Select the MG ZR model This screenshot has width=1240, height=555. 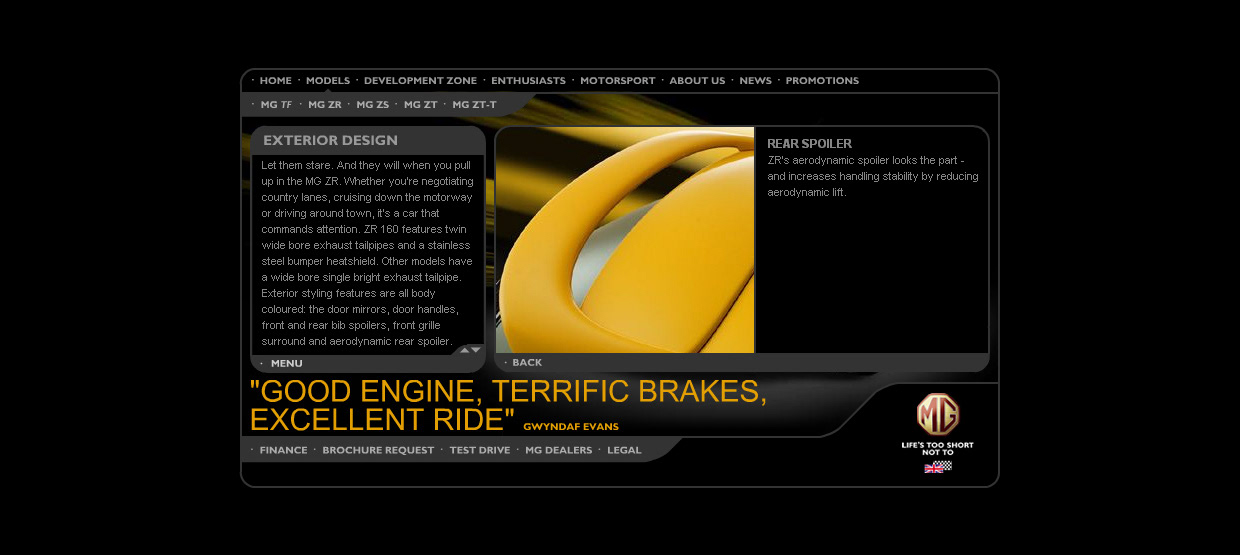point(325,105)
